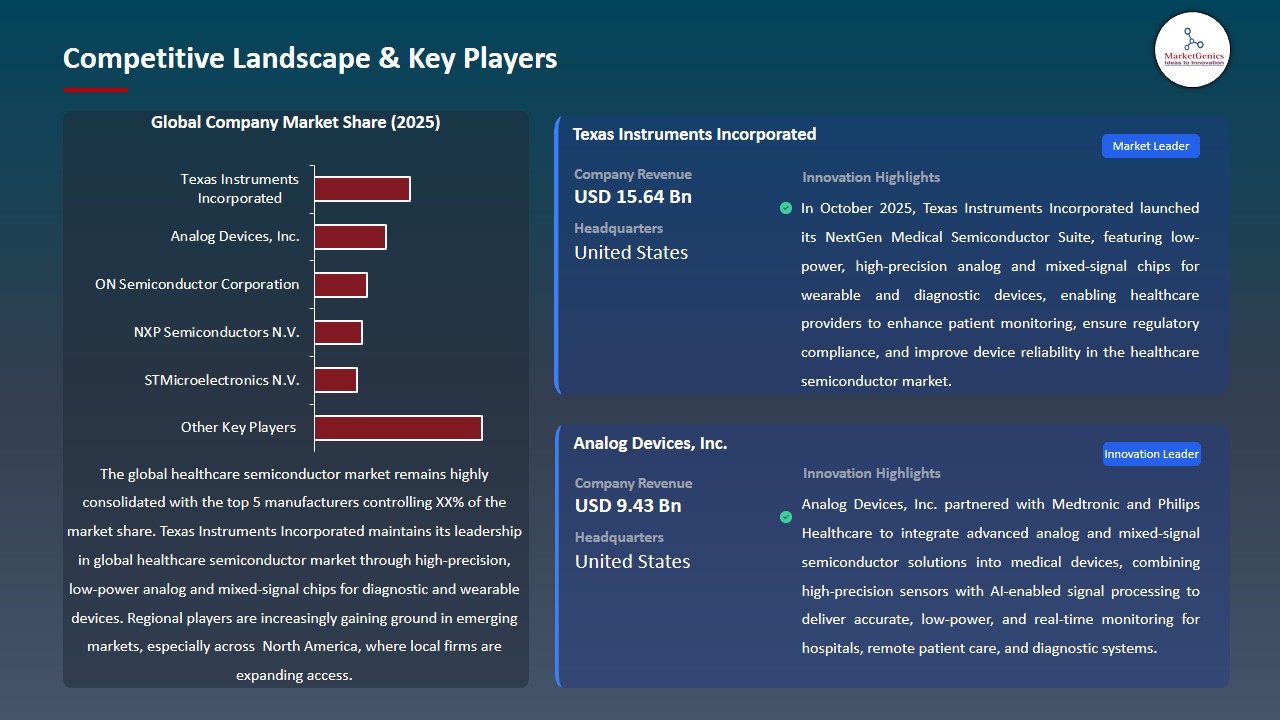Viewport: 1280px width, 720px height.
Task: Select the Other Key Players bar
Action: click(398, 427)
